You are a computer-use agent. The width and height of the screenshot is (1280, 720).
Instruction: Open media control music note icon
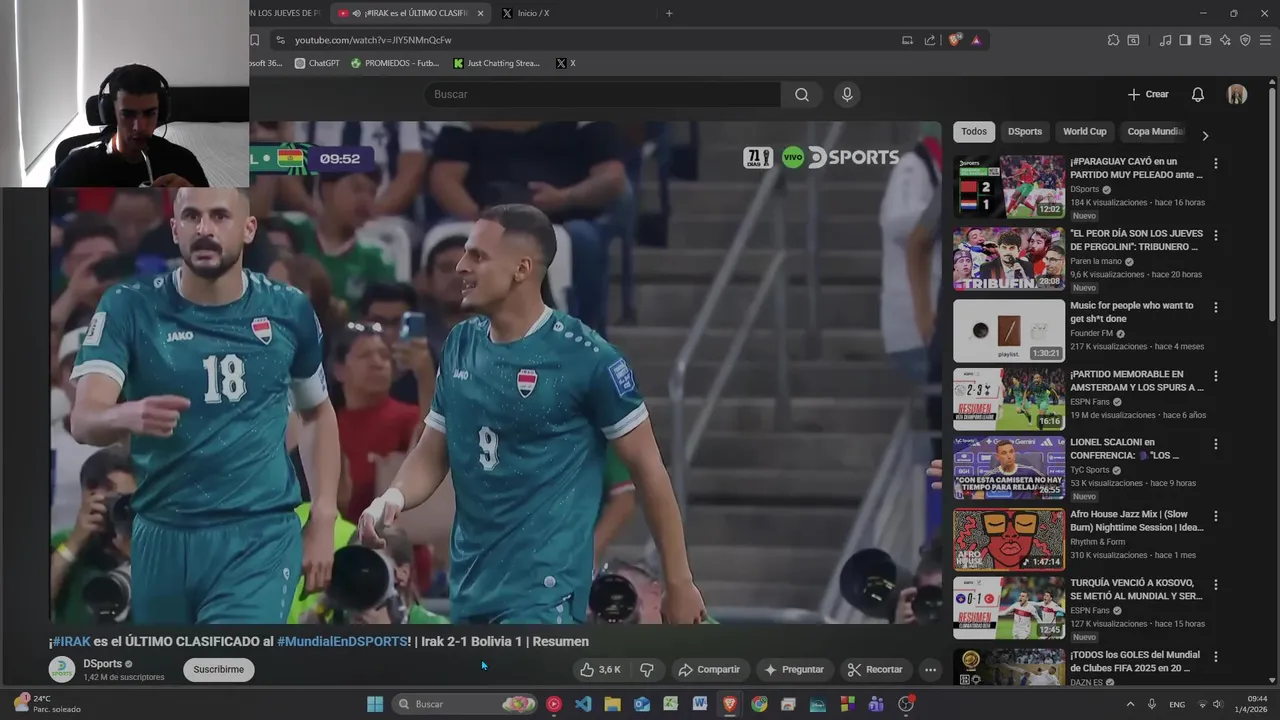pyautogui.click(x=1165, y=40)
